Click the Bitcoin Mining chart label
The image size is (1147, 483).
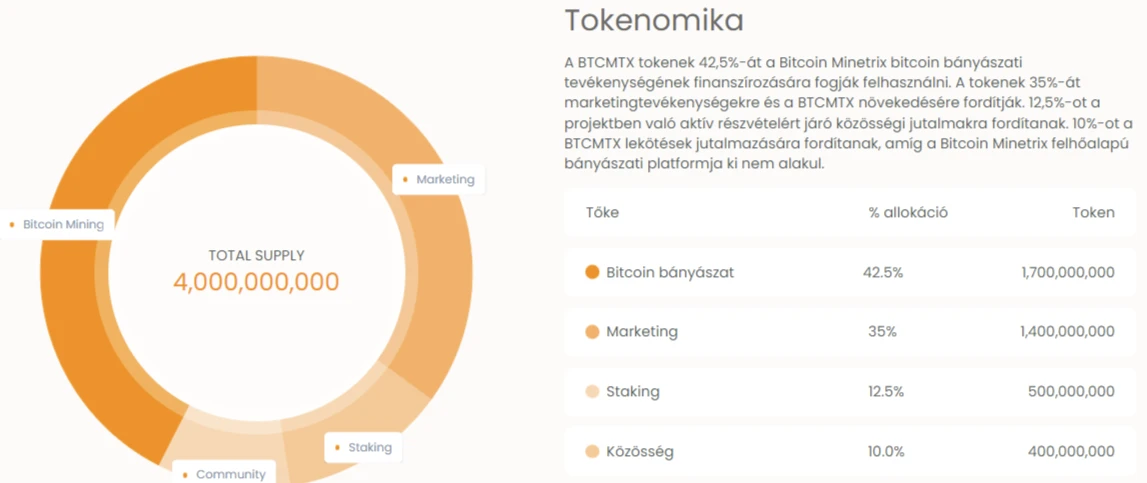tap(56, 225)
